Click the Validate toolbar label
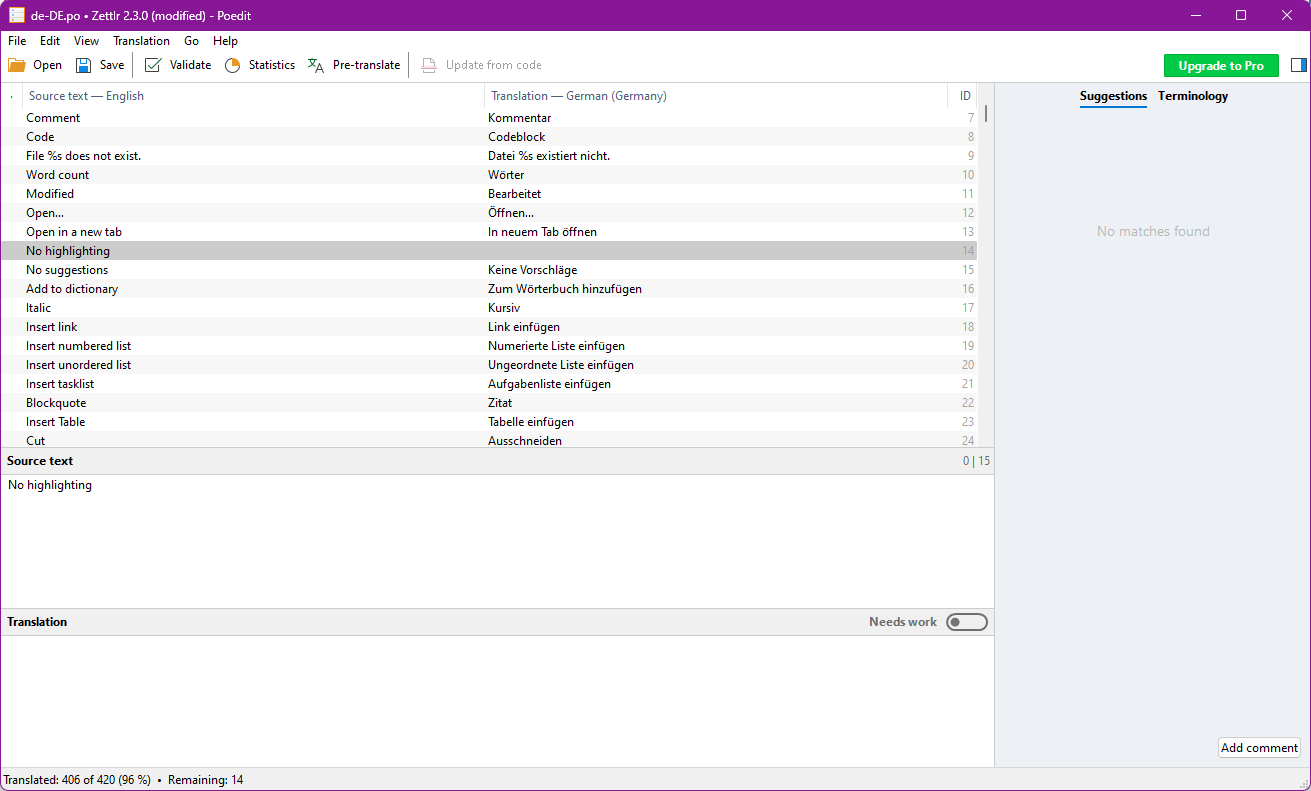 click(190, 65)
